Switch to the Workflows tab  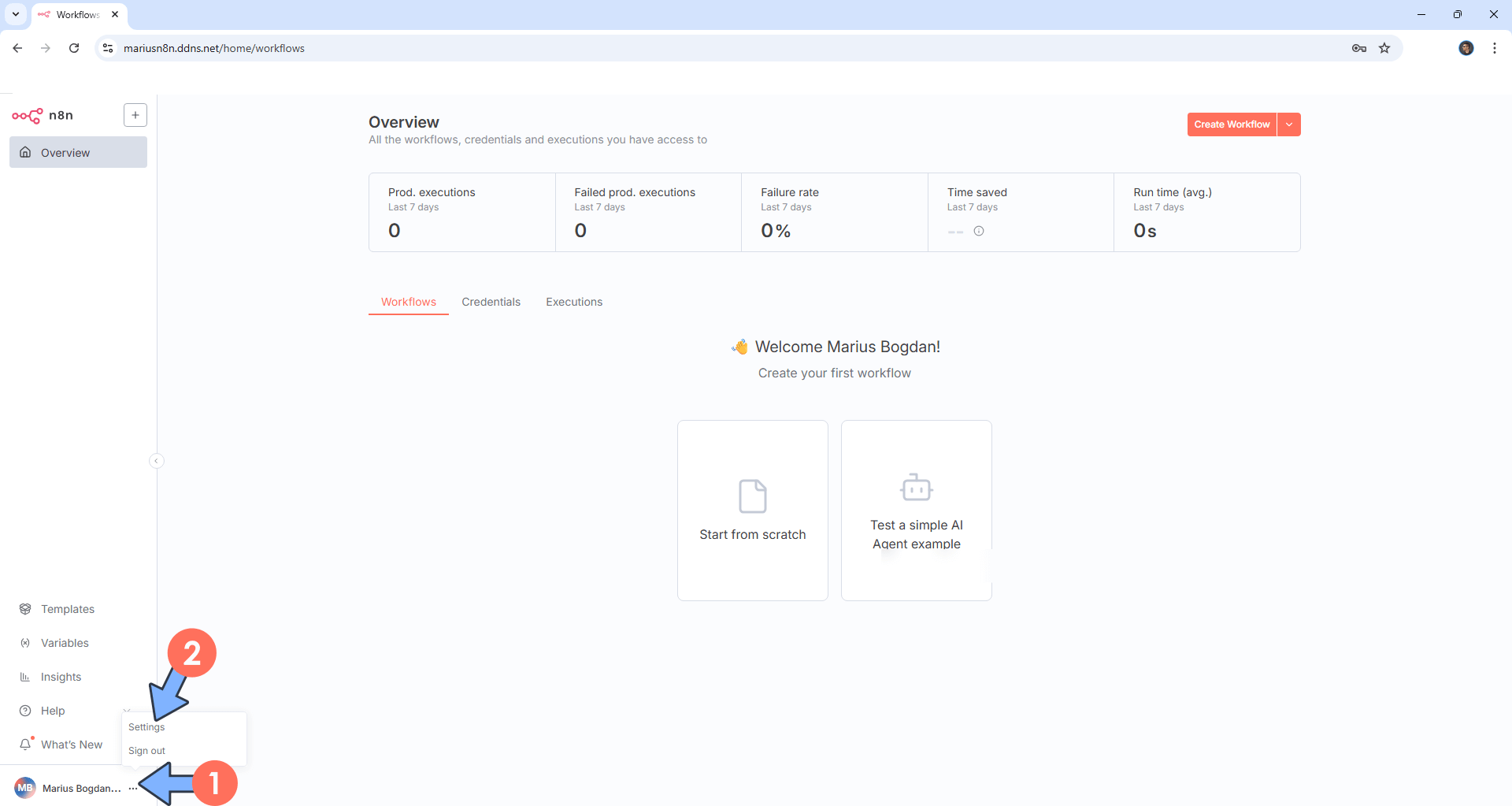[x=409, y=302]
